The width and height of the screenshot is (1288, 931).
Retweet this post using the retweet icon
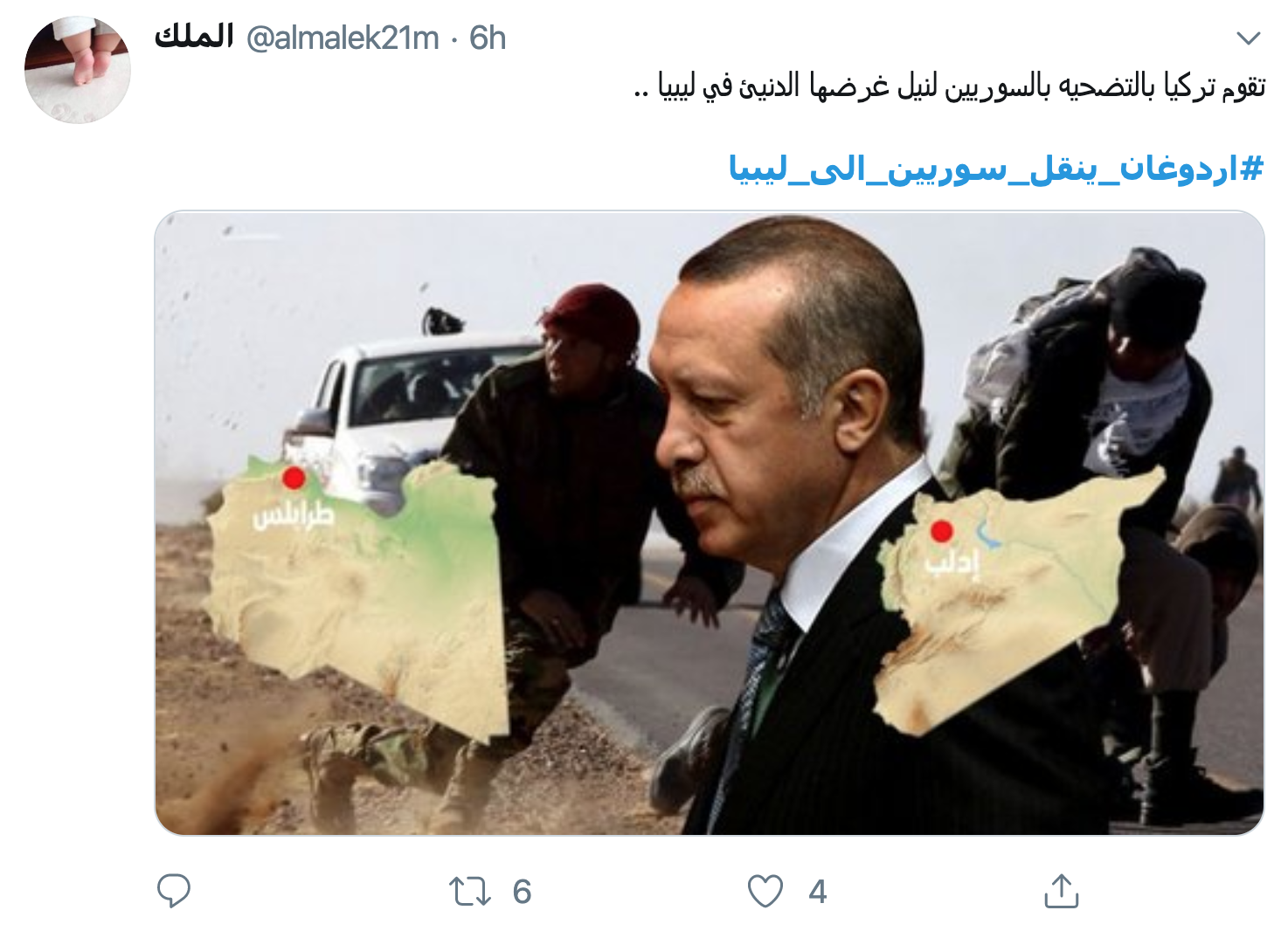[x=470, y=892]
